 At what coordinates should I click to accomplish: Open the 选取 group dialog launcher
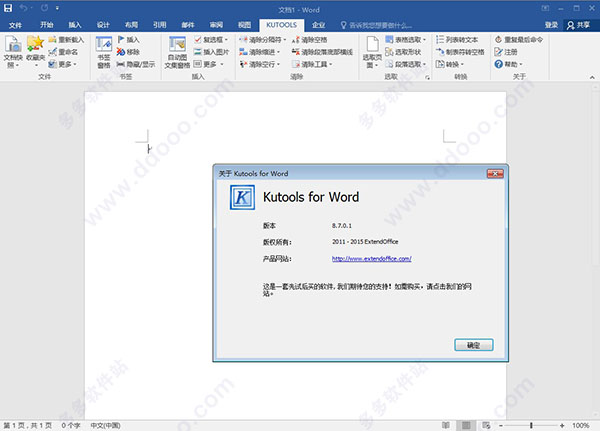pos(427,78)
